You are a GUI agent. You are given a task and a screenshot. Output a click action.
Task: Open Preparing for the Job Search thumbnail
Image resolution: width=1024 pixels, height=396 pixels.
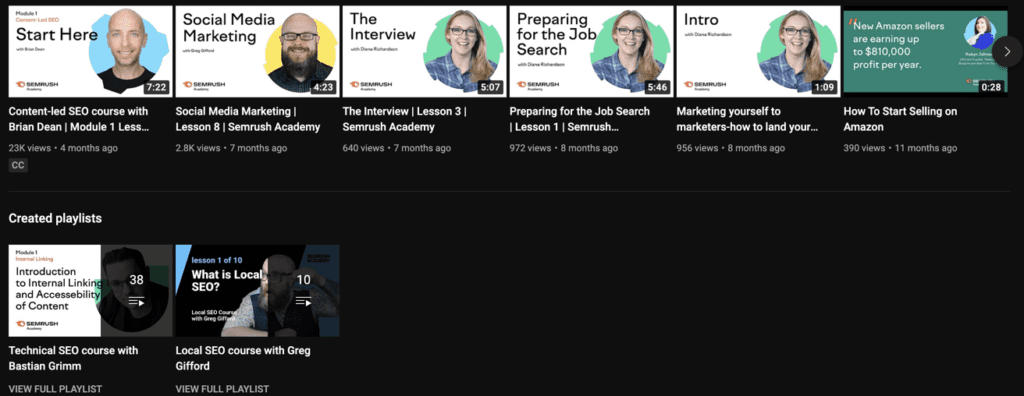[x=591, y=52]
